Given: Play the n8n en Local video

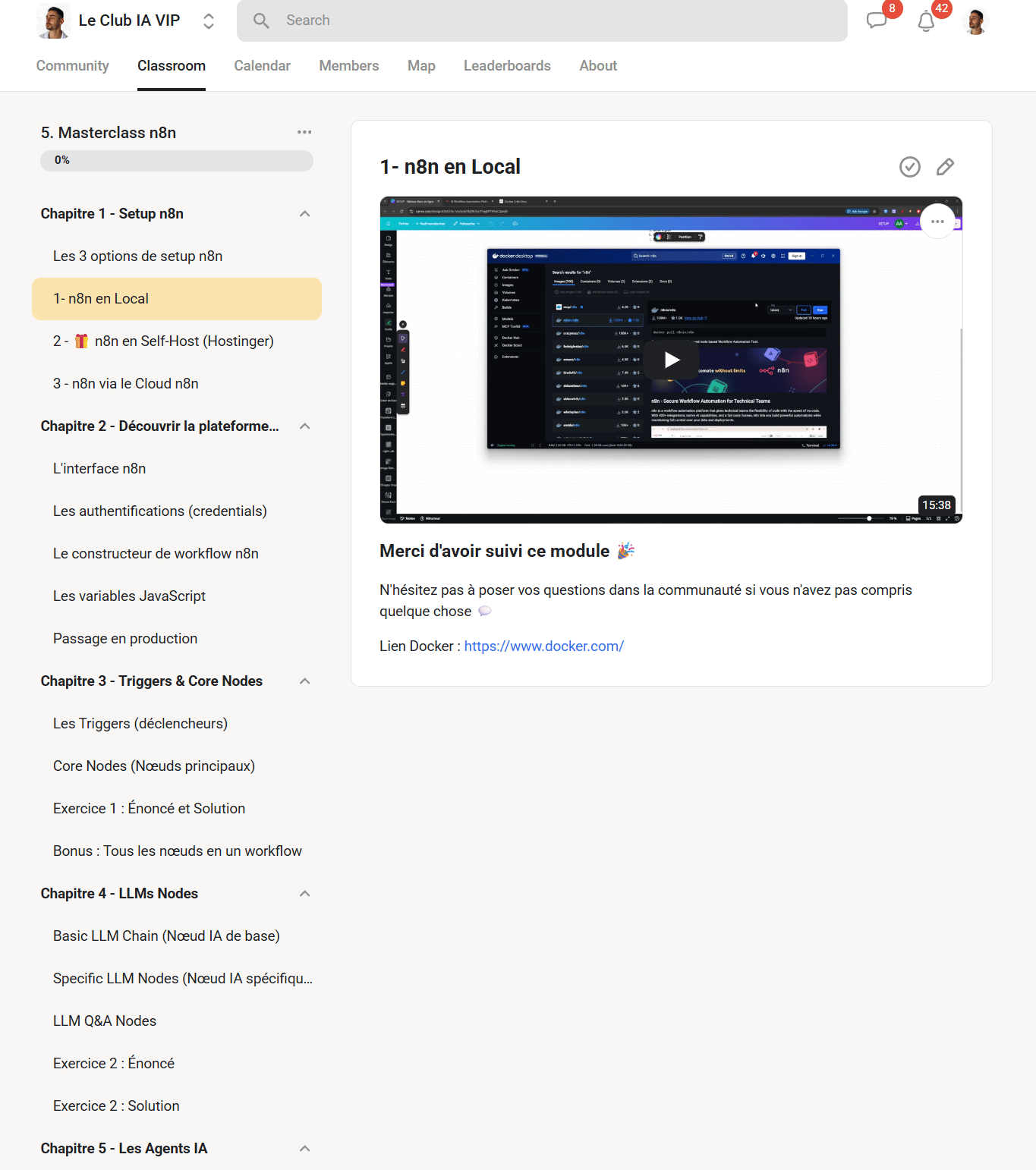Looking at the screenshot, I should (x=671, y=360).
